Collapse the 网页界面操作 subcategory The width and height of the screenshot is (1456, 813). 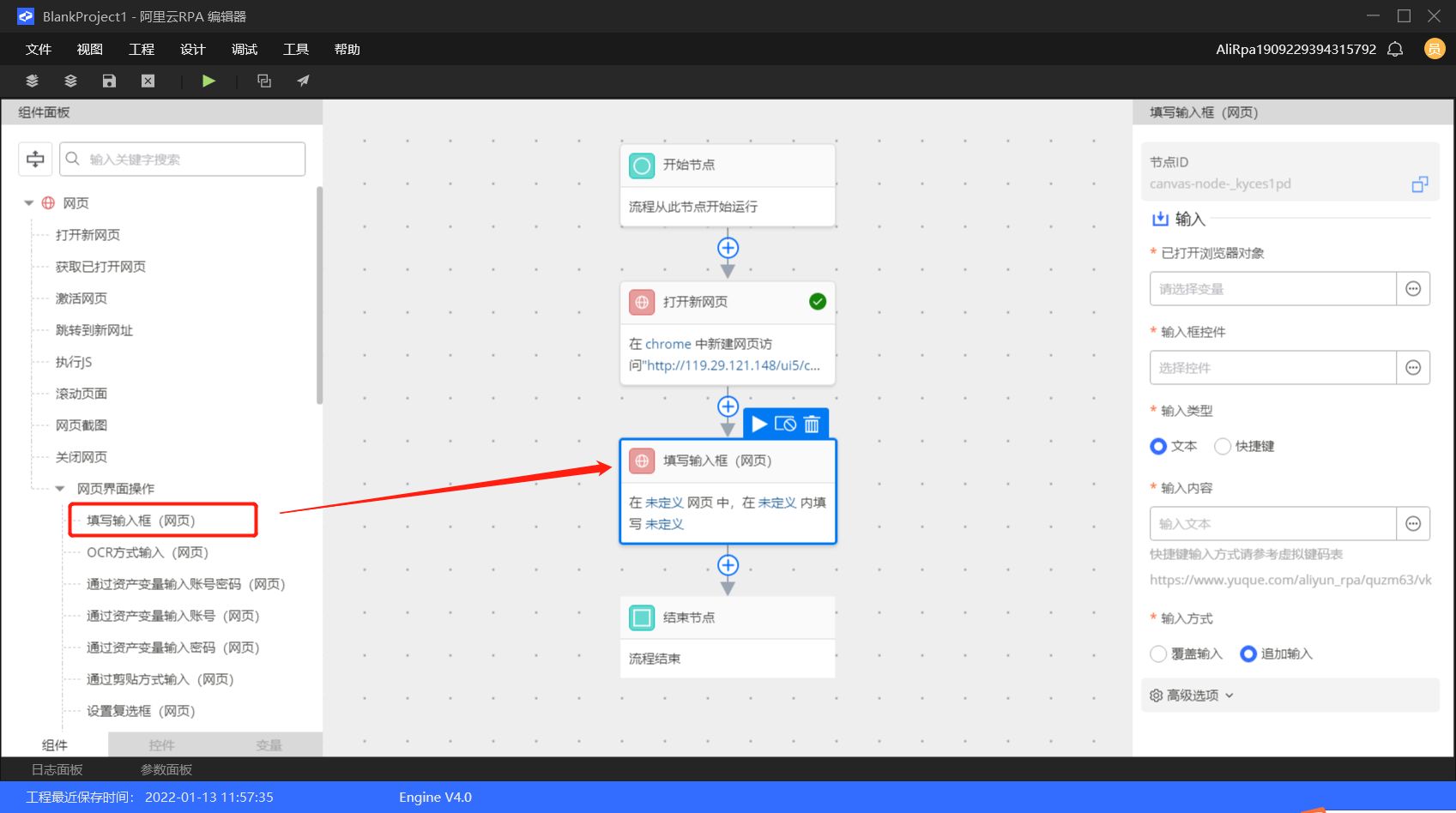pyautogui.click(x=60, y=489)
